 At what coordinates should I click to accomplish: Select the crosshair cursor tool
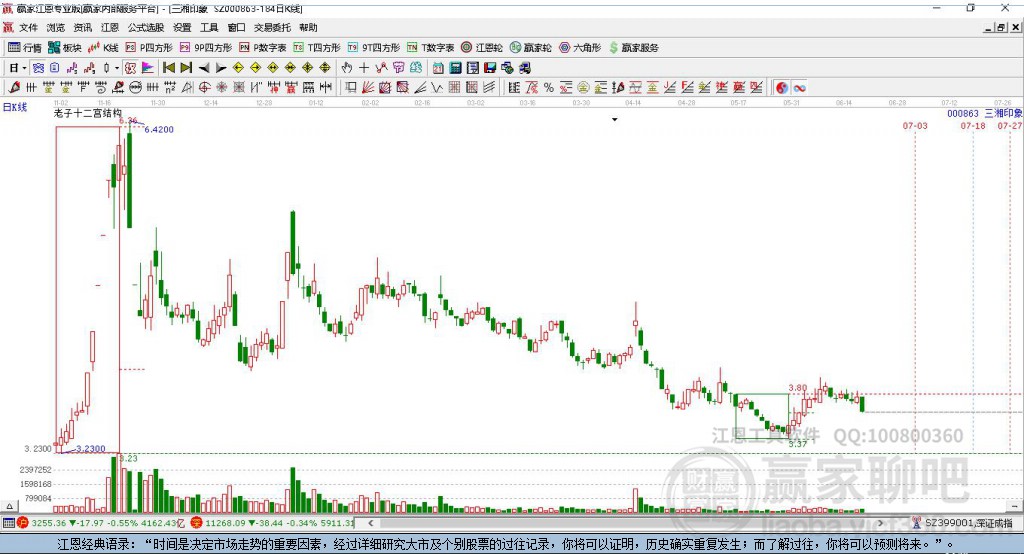364,67
